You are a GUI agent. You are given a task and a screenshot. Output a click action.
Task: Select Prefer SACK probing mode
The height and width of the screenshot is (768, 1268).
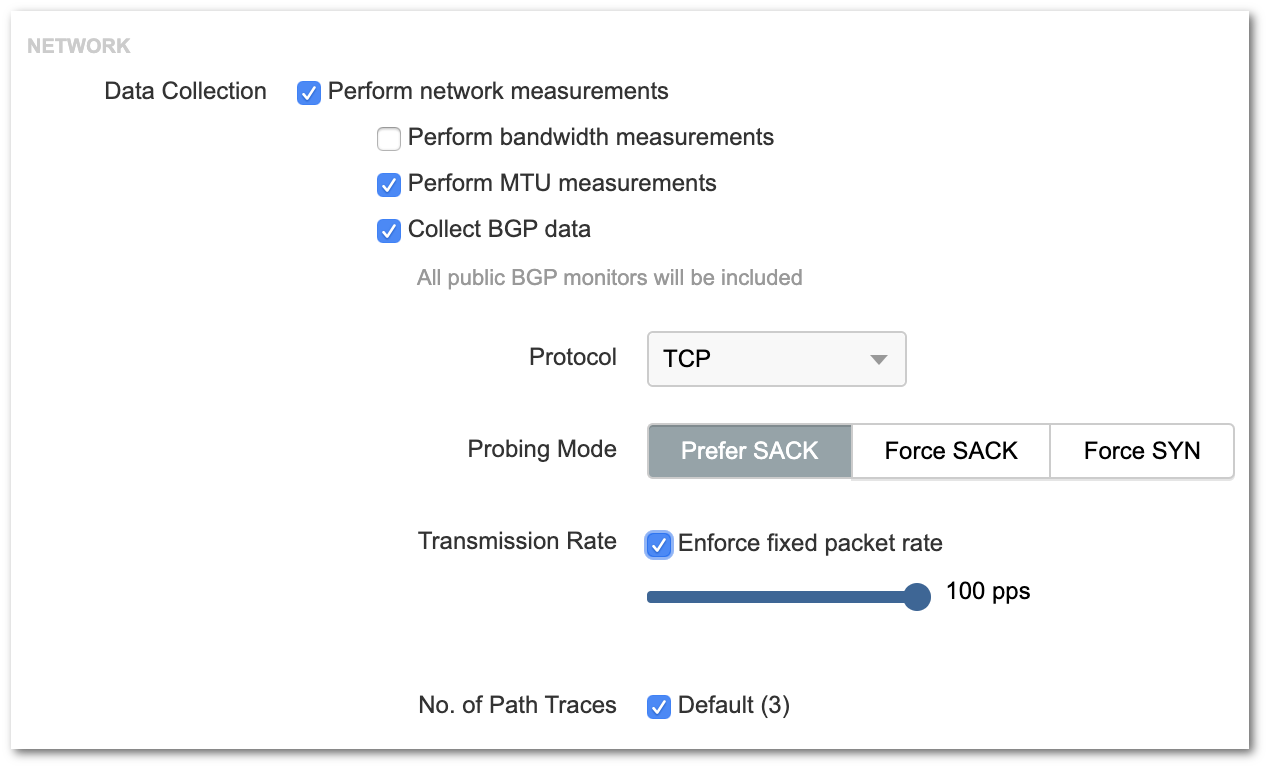pyautogui.click(x=750, y=451)
